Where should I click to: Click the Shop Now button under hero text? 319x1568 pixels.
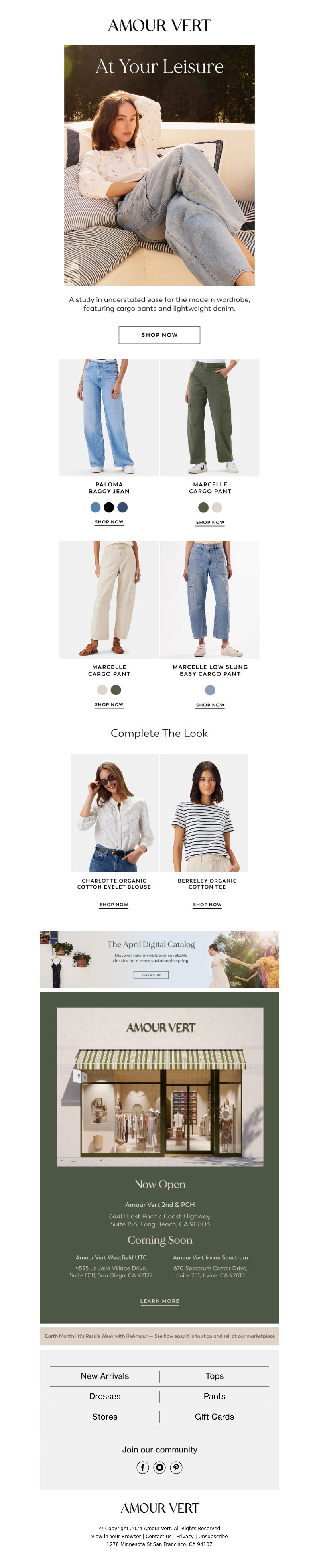(159, 335)
